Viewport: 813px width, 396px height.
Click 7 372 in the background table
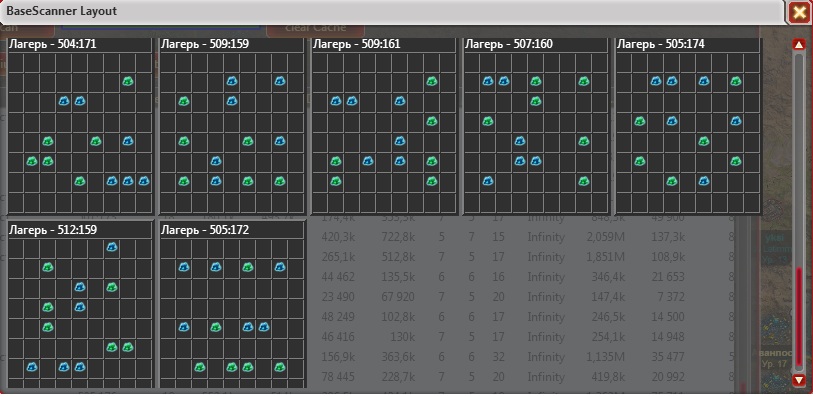671,298
